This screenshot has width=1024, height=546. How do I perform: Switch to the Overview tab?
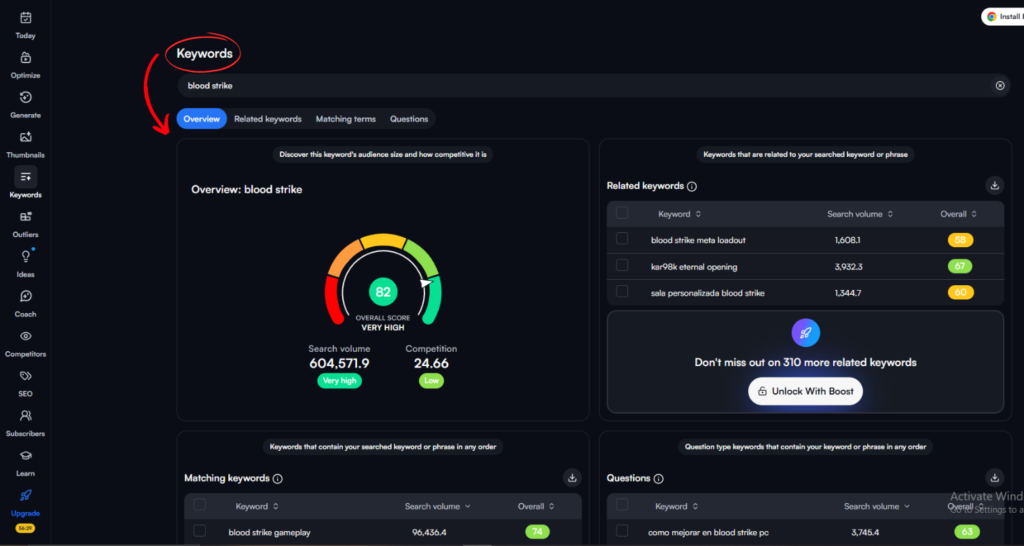point(202,119)
